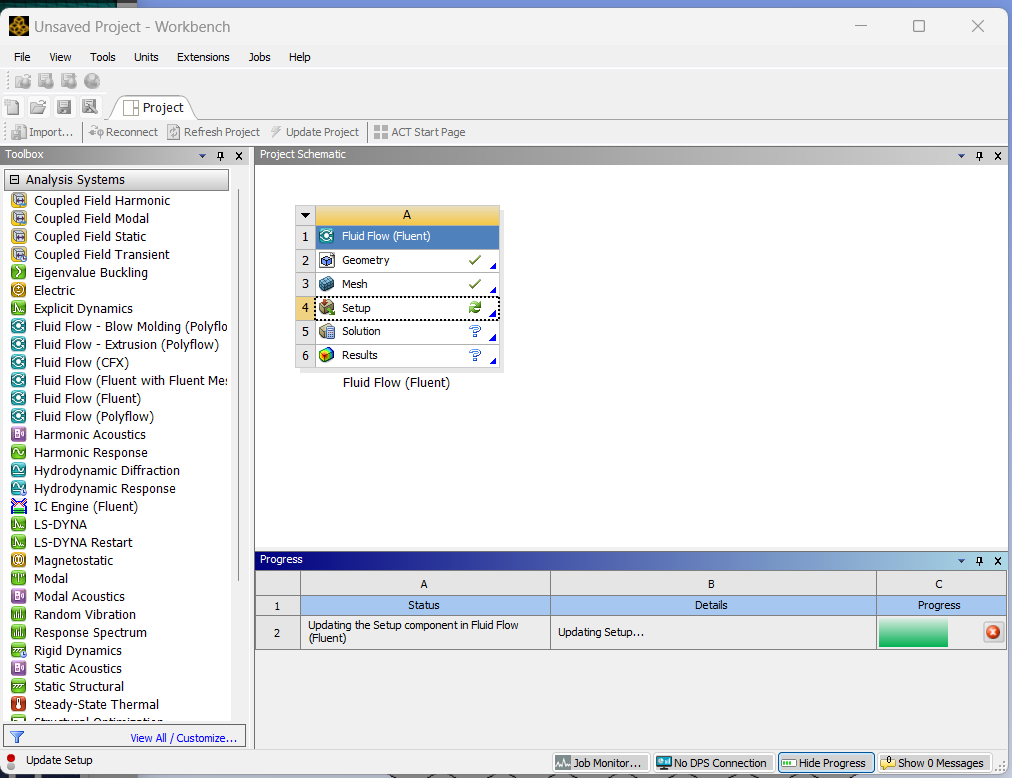Open the Project Schematic panel dropdown arrow
This screenshot has width=1012, height=778.
click(962, 156)
